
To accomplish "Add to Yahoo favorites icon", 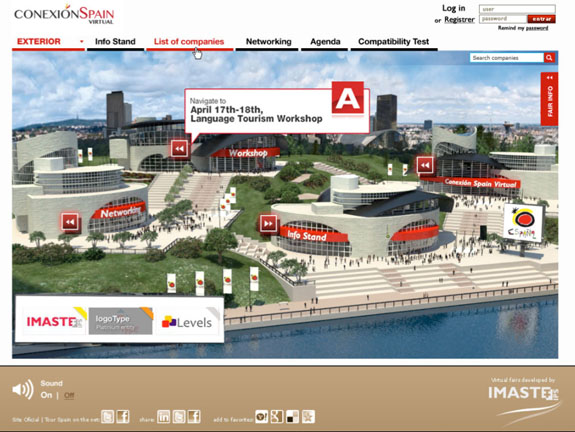I will (261, 417).
